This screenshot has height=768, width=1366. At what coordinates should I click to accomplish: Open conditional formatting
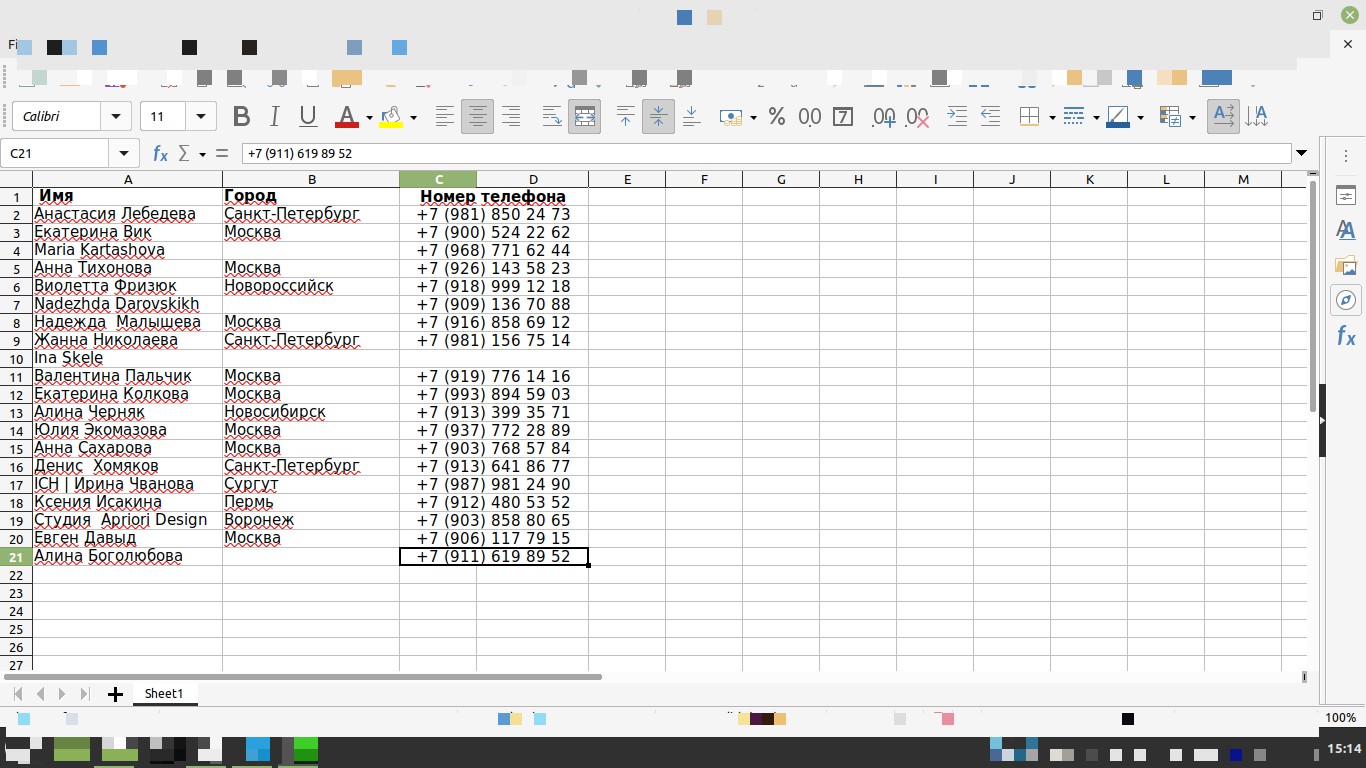pyautogui.click(x=1170, y=117)
